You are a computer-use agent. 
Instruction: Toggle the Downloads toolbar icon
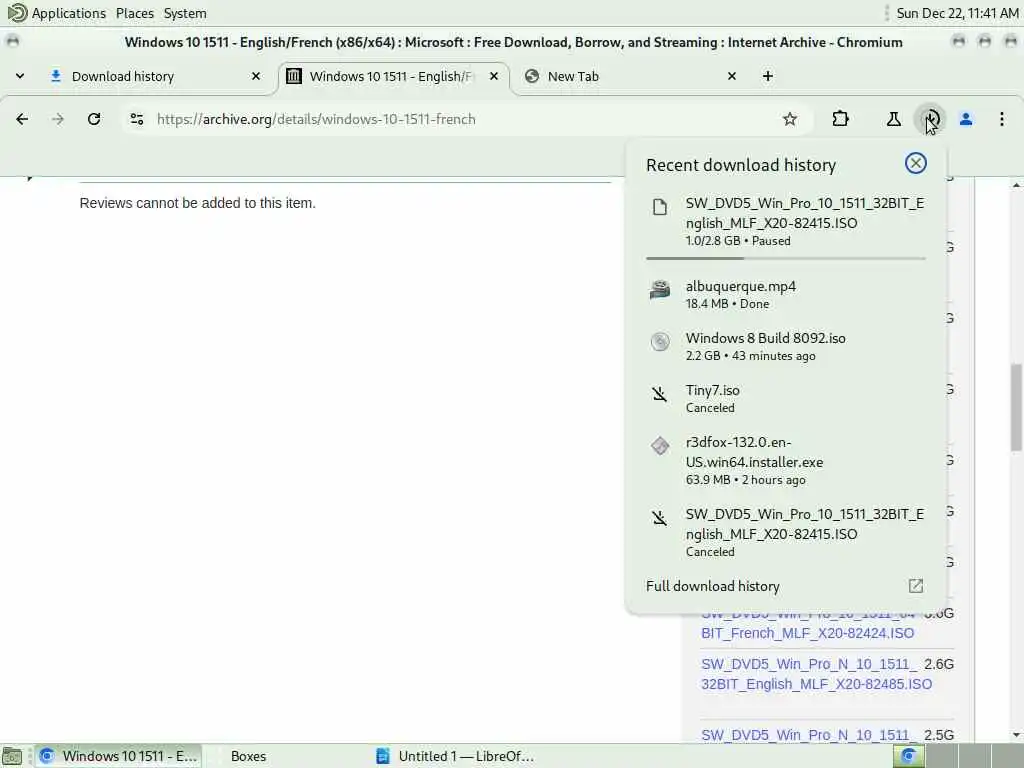[931, 119]
